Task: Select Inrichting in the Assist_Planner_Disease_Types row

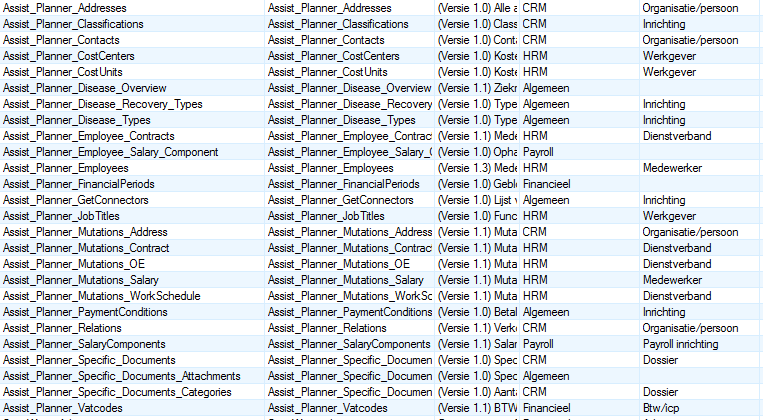Action: 664,120
